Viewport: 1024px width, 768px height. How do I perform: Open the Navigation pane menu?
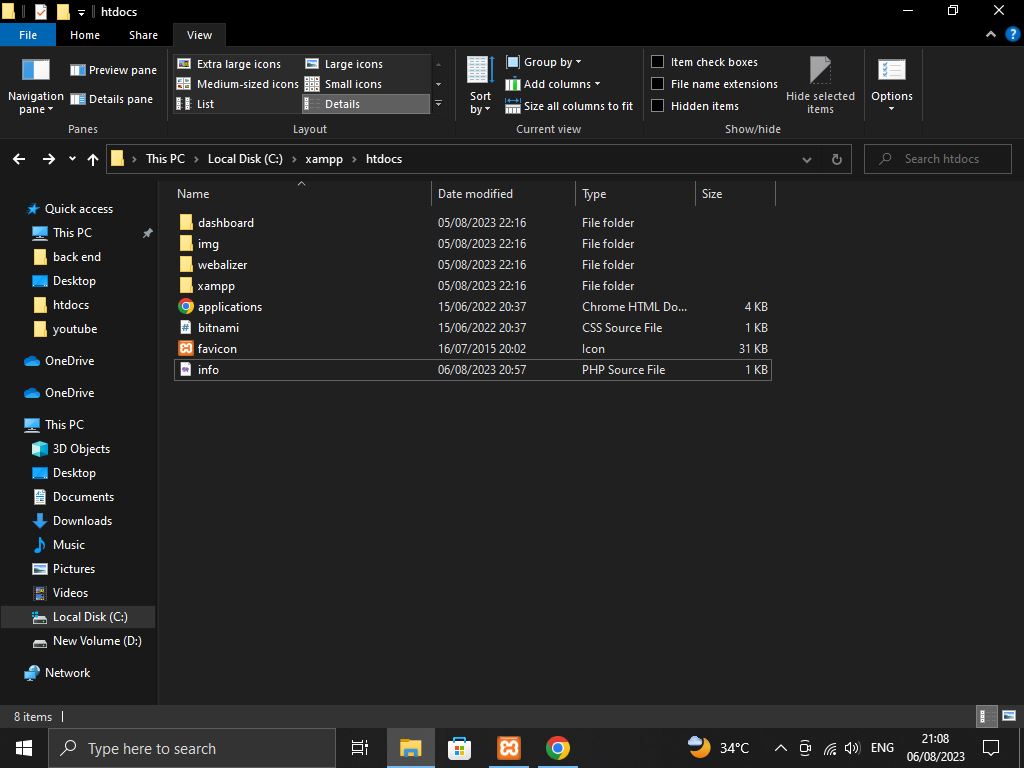point(35,86)
